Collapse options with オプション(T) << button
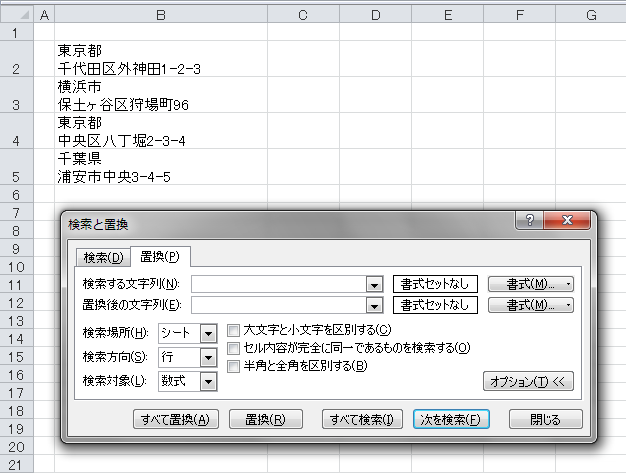The width and height of the screenshot is (626, 473). [x=528, y=381]
